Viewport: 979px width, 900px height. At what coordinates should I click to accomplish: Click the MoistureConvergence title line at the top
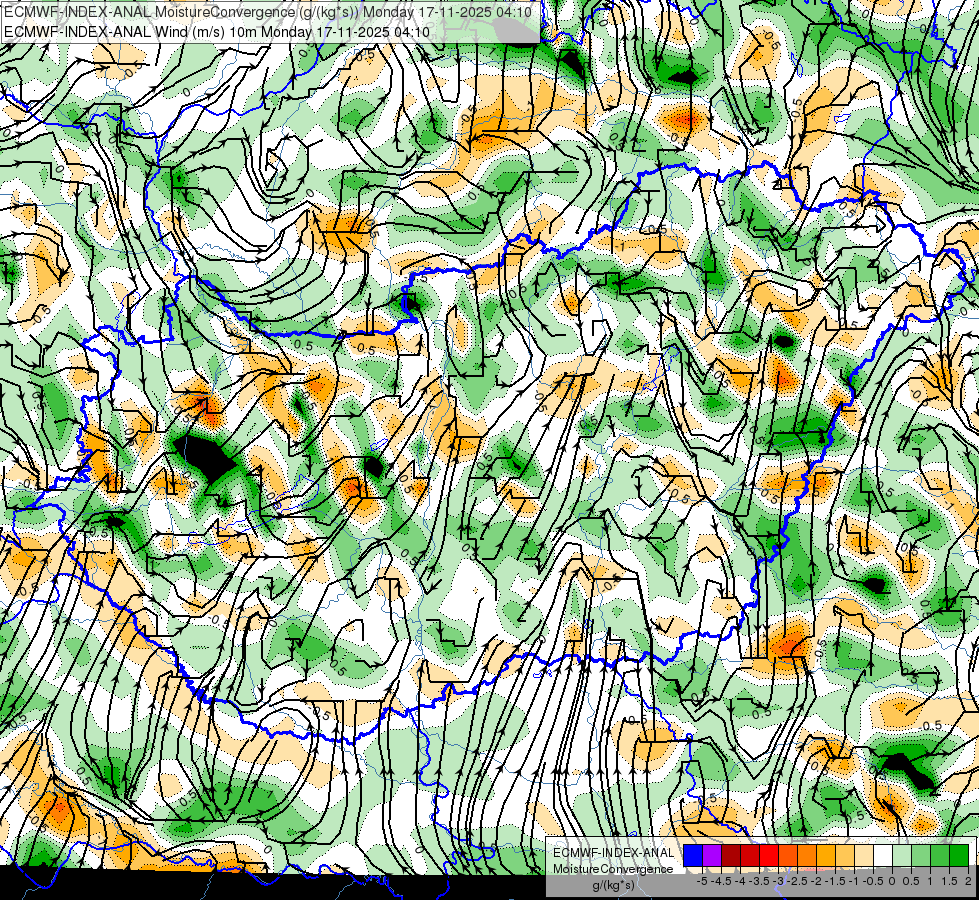(268, 12)
